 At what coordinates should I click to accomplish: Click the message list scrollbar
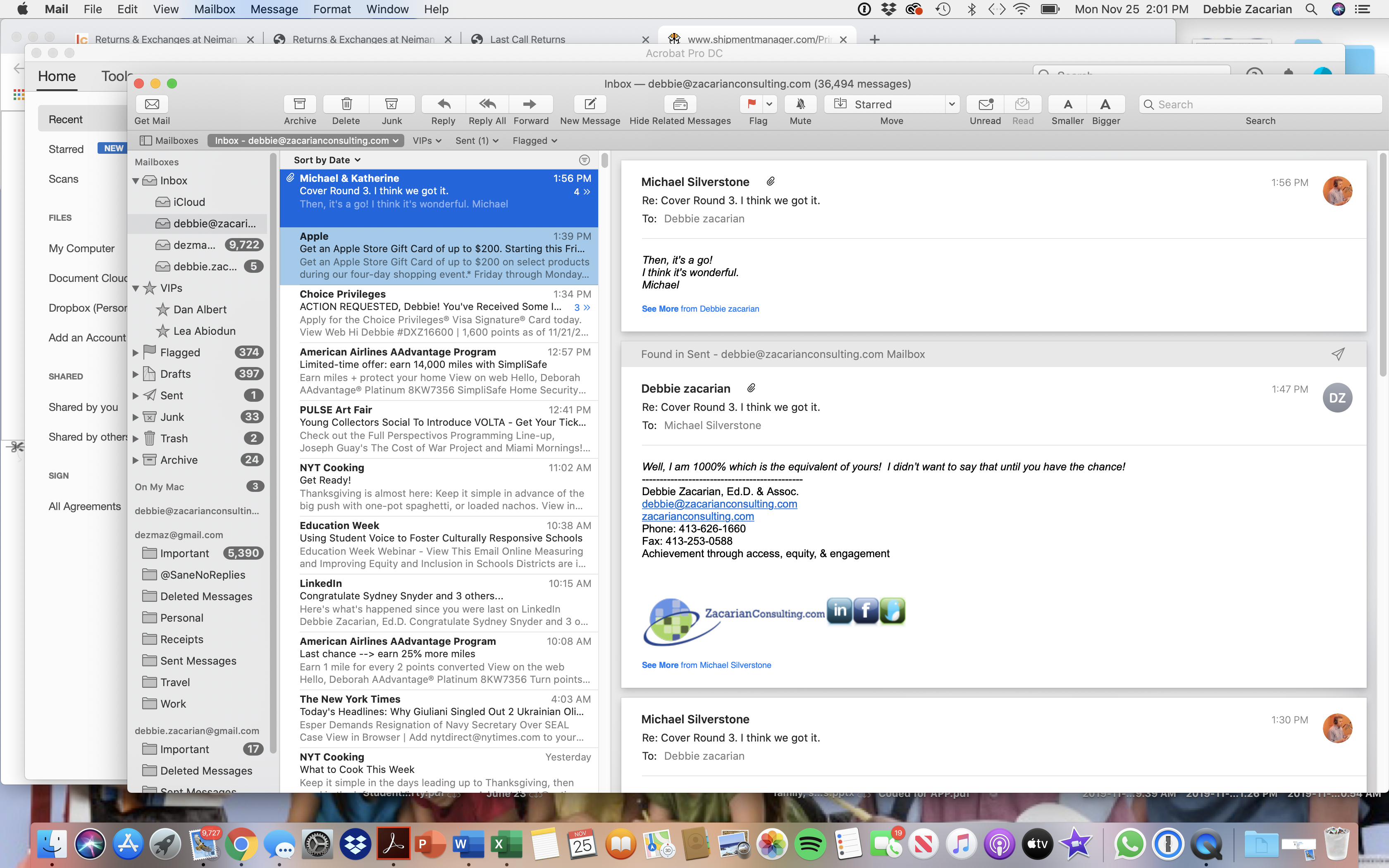pos(604,160)
